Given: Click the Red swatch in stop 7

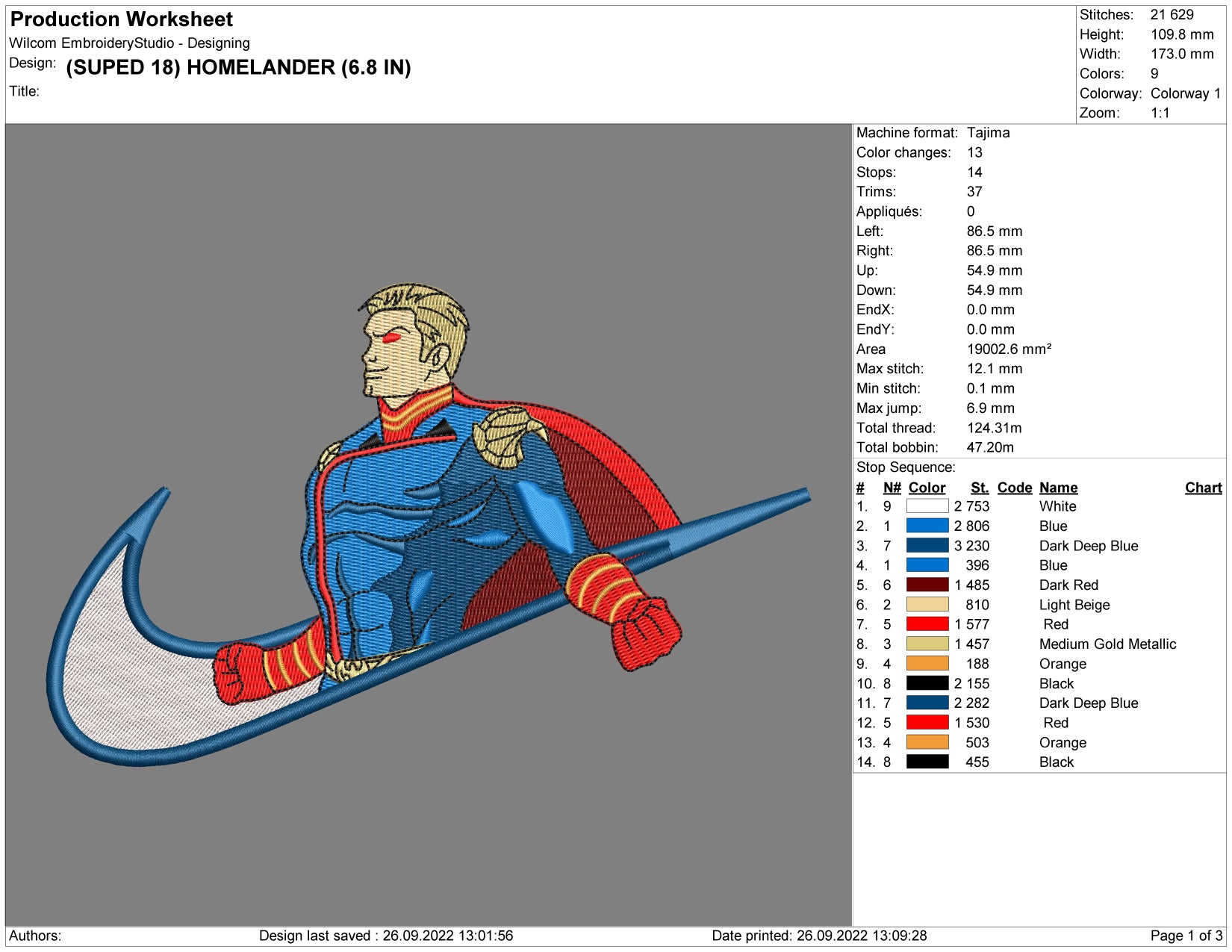Looking at the screenshot, I should [927, 624].
